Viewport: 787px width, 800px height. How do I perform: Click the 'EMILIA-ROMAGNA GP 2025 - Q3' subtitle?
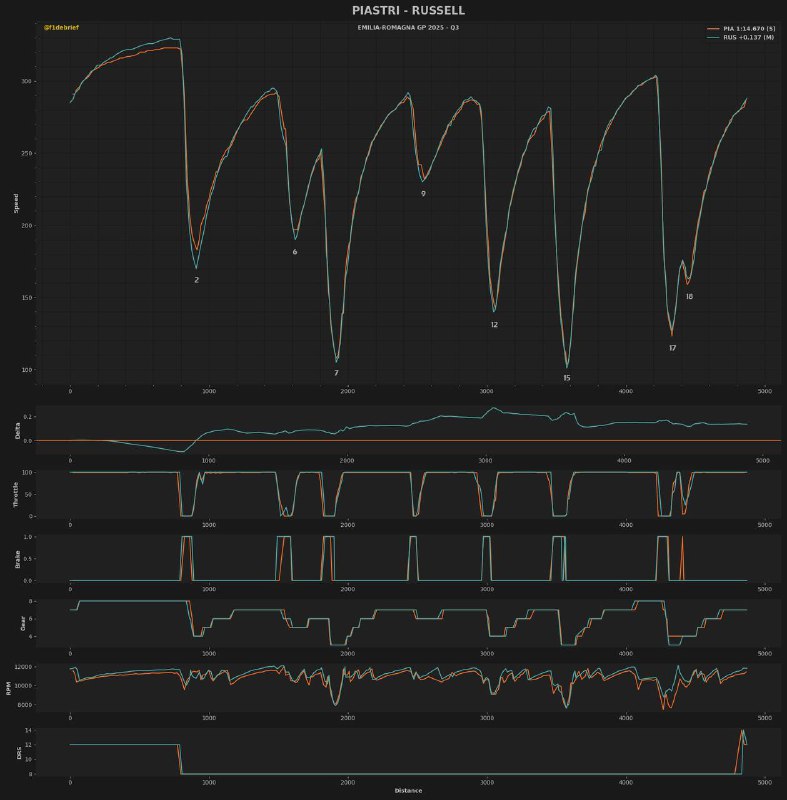(x=408, y=28)
